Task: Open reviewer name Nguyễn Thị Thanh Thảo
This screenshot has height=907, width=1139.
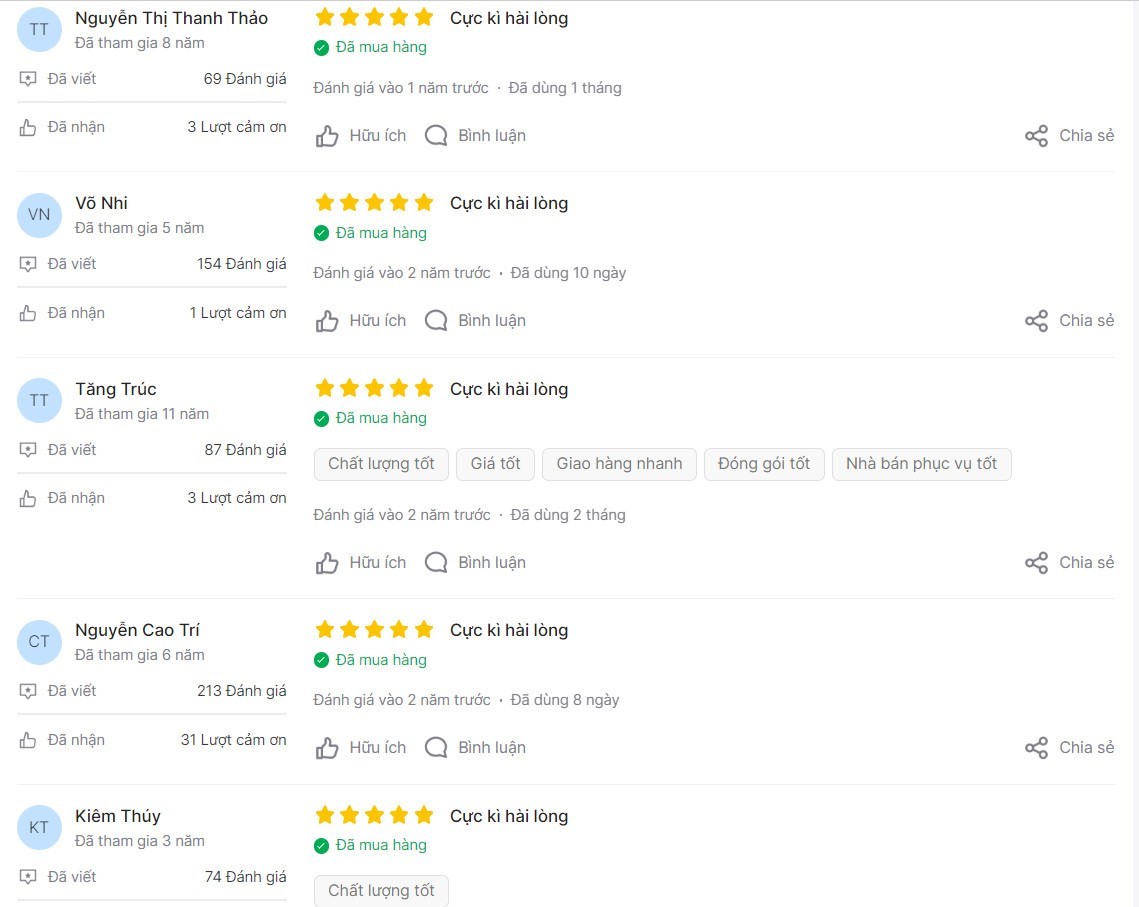Action: (171, 18)
